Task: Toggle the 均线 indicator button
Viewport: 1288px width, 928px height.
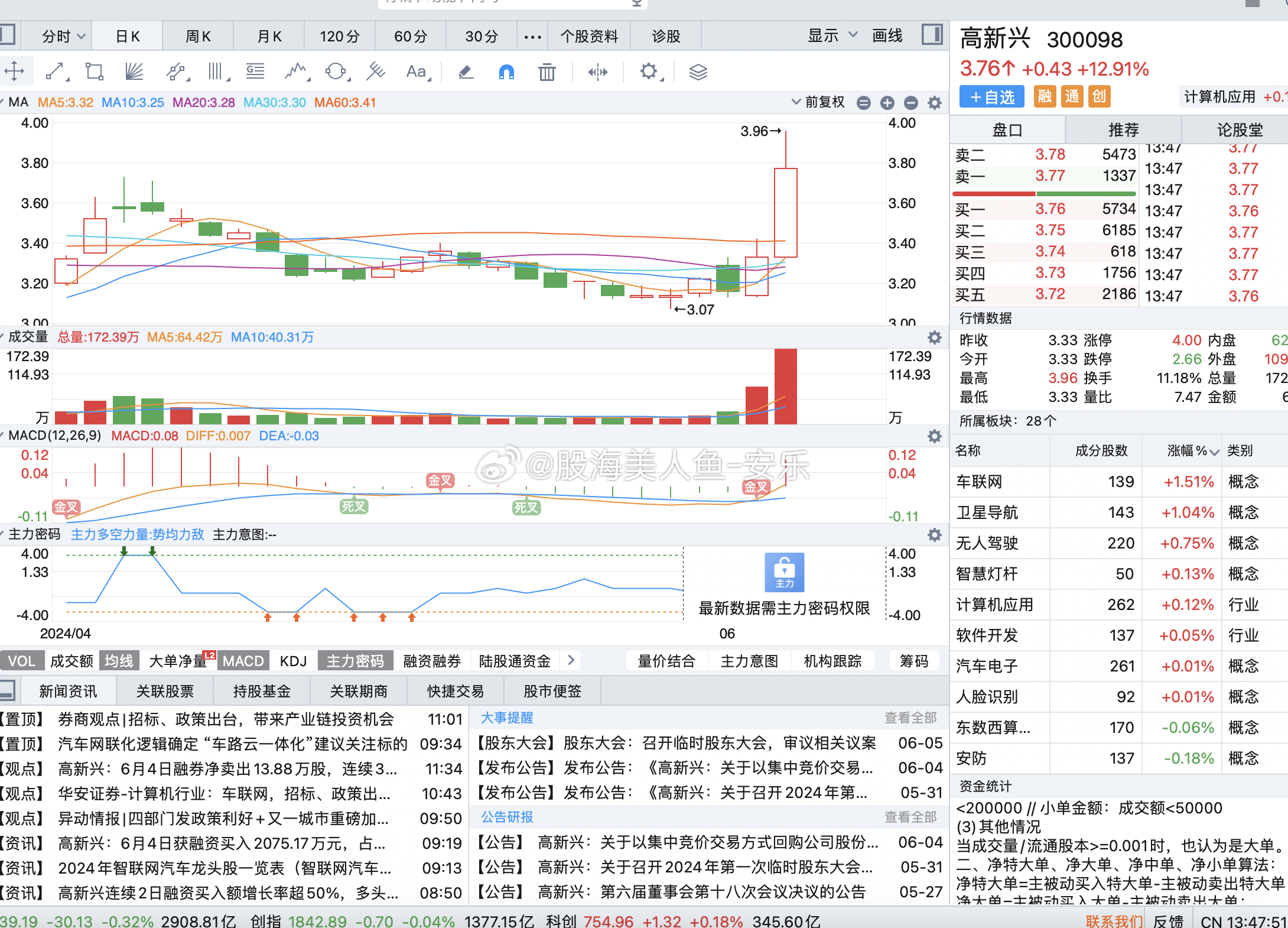Action: tap(119, 661)
